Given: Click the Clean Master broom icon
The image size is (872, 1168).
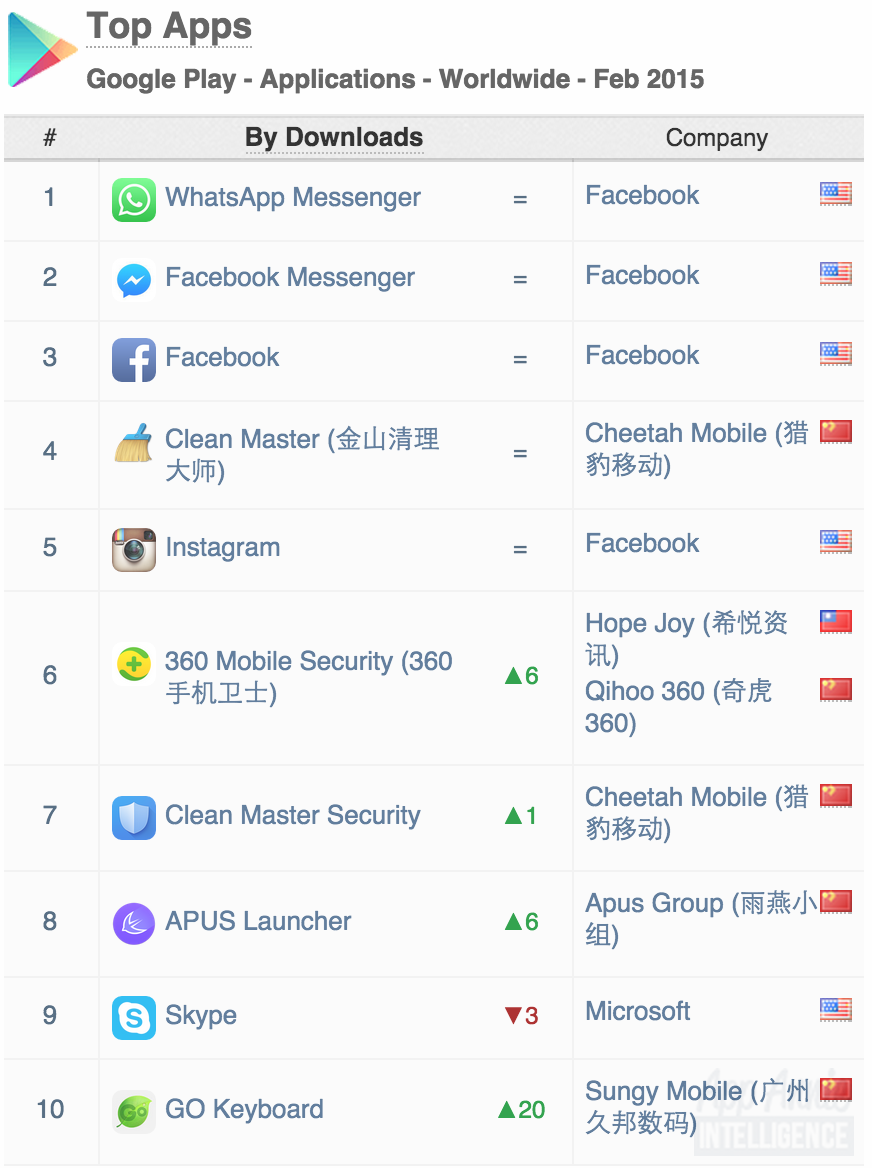Looking at the screenshot, I should [134, 443].
